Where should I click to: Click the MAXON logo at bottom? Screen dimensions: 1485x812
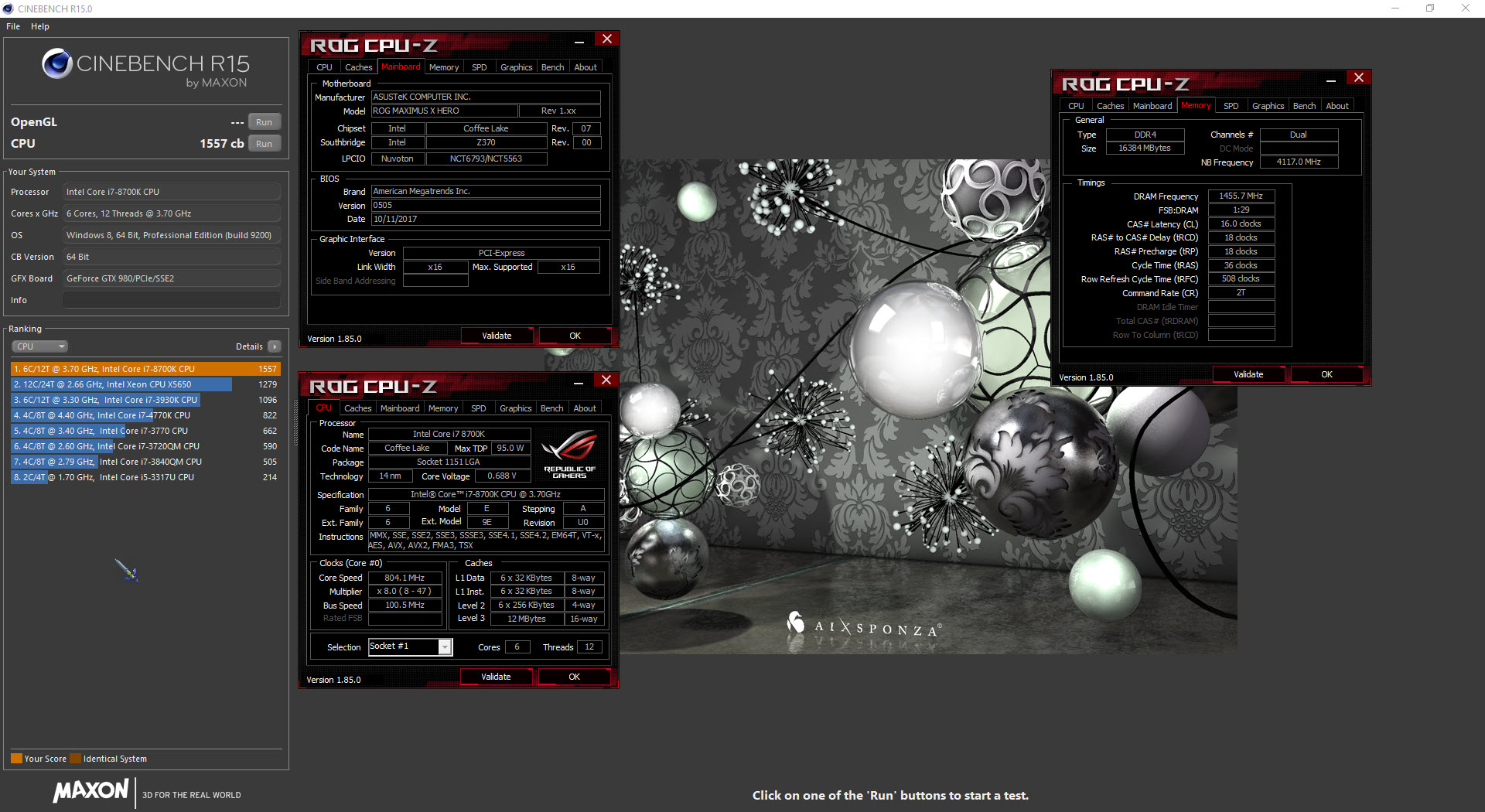[91, 790]
